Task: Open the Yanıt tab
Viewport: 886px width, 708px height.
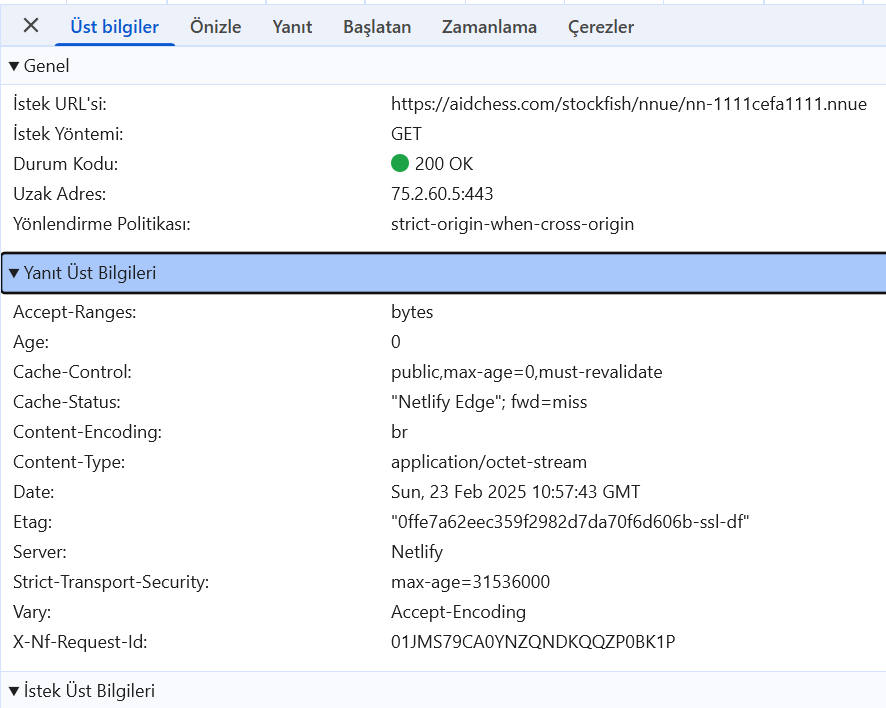Action: [292, 27]
